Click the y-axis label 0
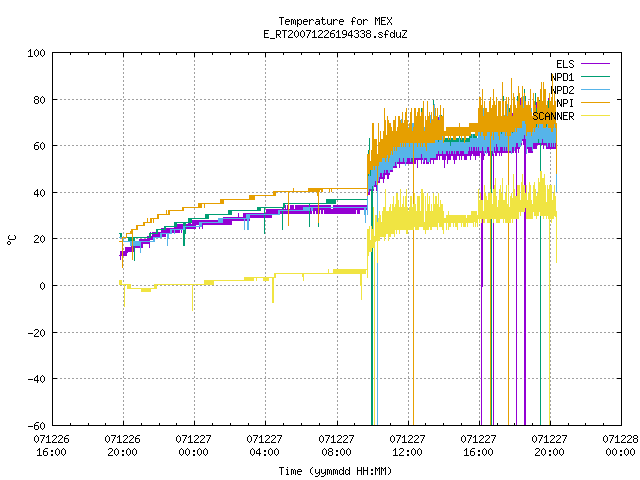The width and height of the screenshot is (640, 480). (42, 286)
